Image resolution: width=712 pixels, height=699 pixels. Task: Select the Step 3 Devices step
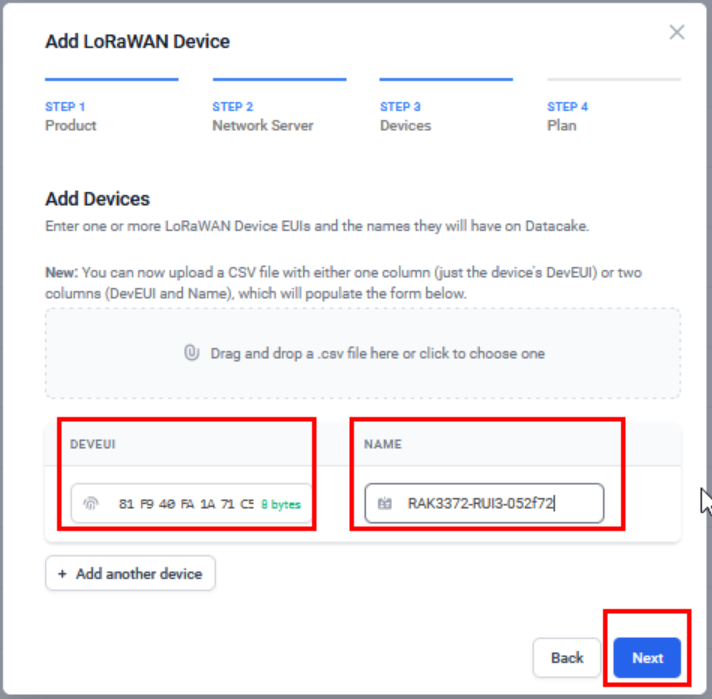405,116
